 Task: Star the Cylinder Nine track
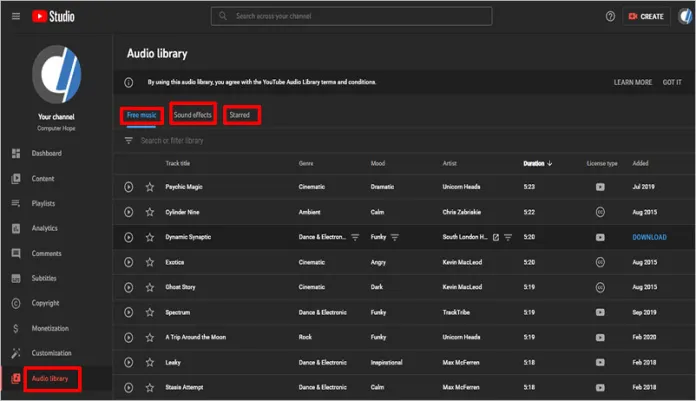tap(150, 212)
